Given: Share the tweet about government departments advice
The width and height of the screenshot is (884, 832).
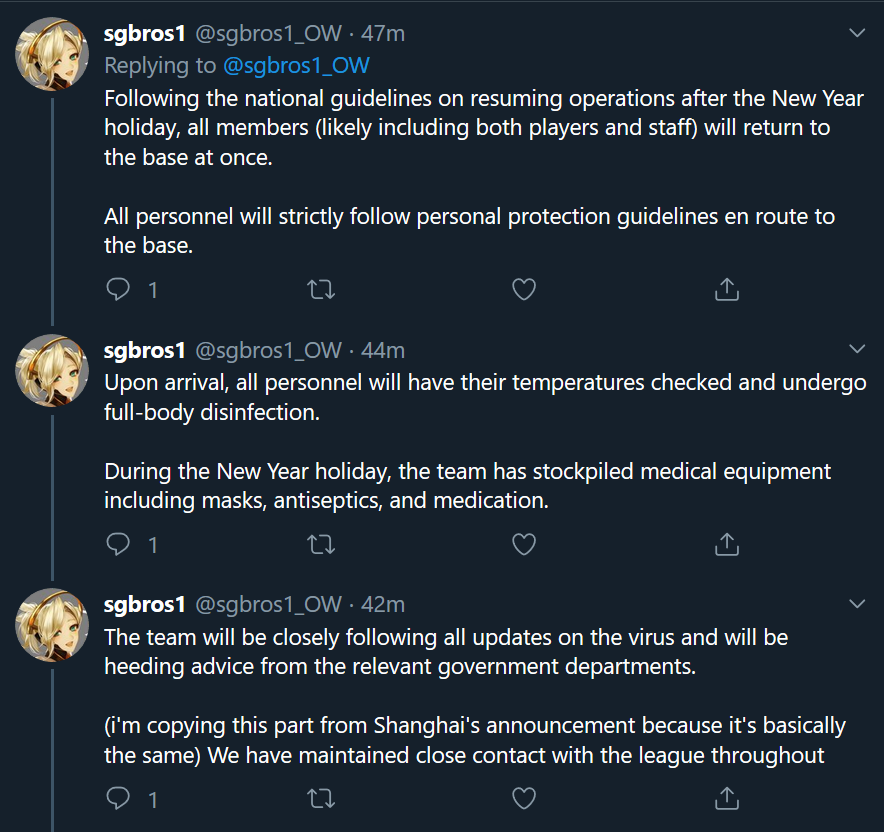Looking at the screenshot, I should tap(727, 798).
